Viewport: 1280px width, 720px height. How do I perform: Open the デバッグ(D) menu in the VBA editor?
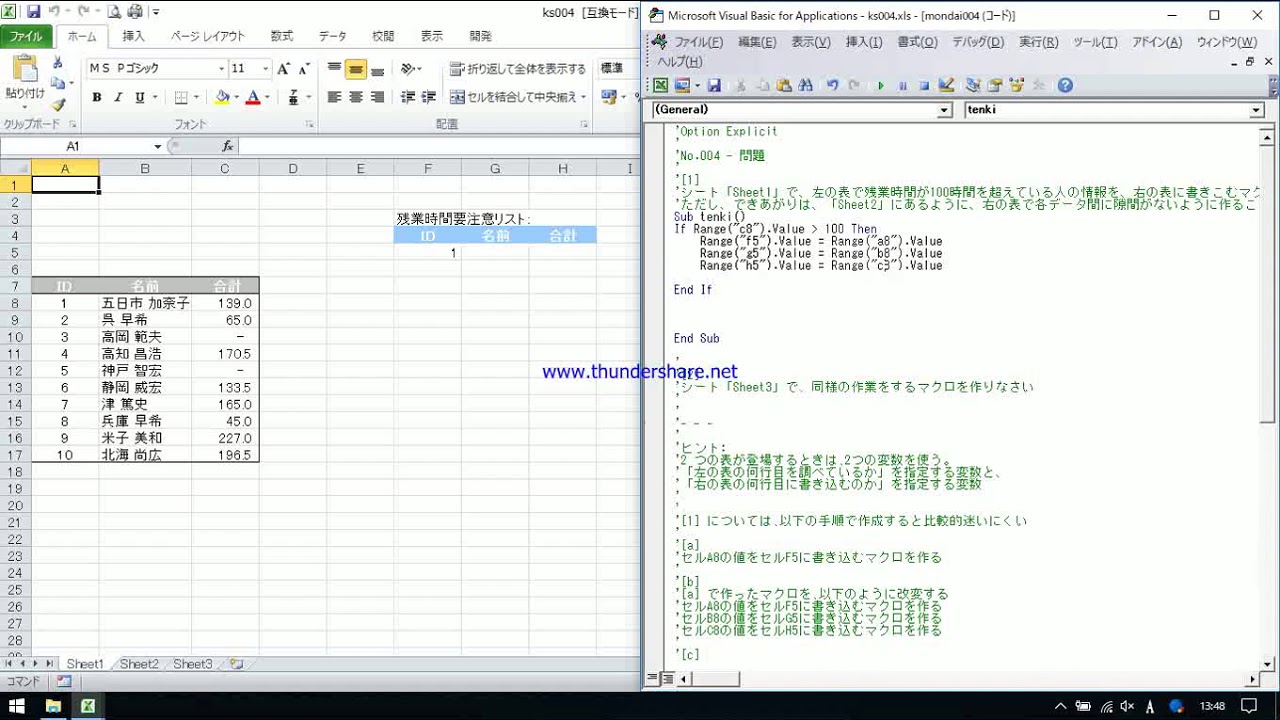(x=977, y=42)
